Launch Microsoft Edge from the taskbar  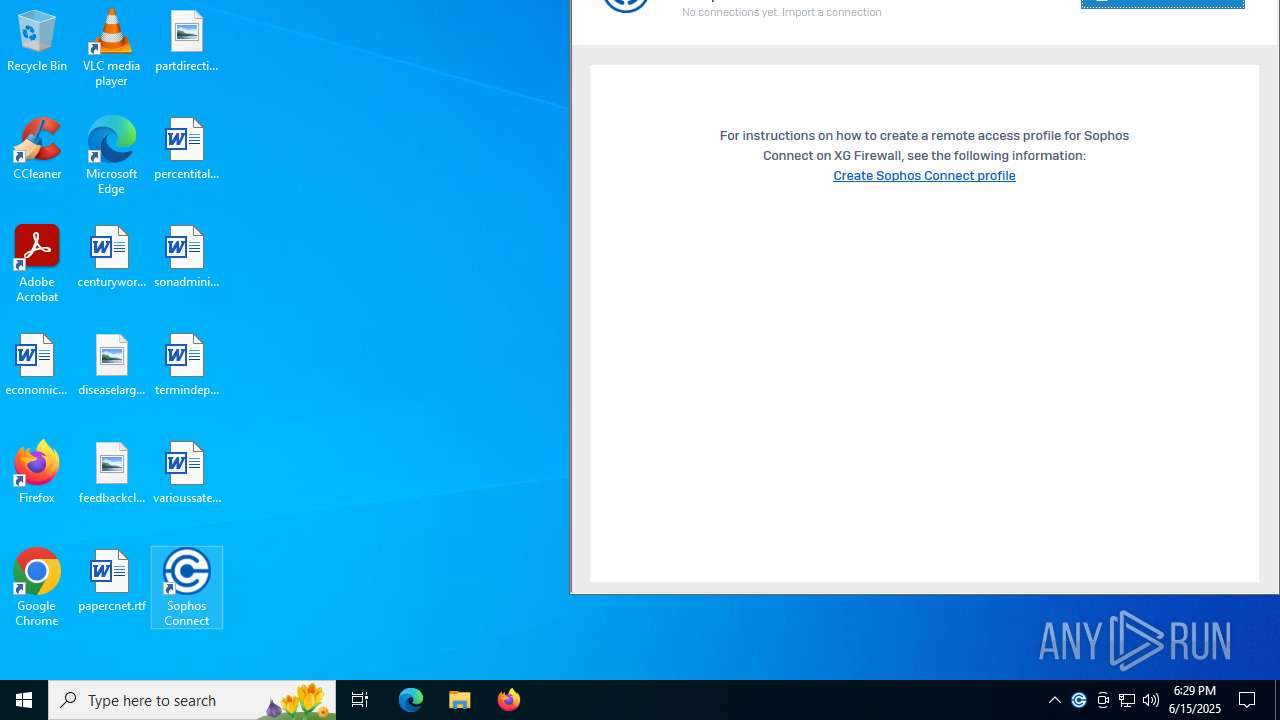[411, 700]
